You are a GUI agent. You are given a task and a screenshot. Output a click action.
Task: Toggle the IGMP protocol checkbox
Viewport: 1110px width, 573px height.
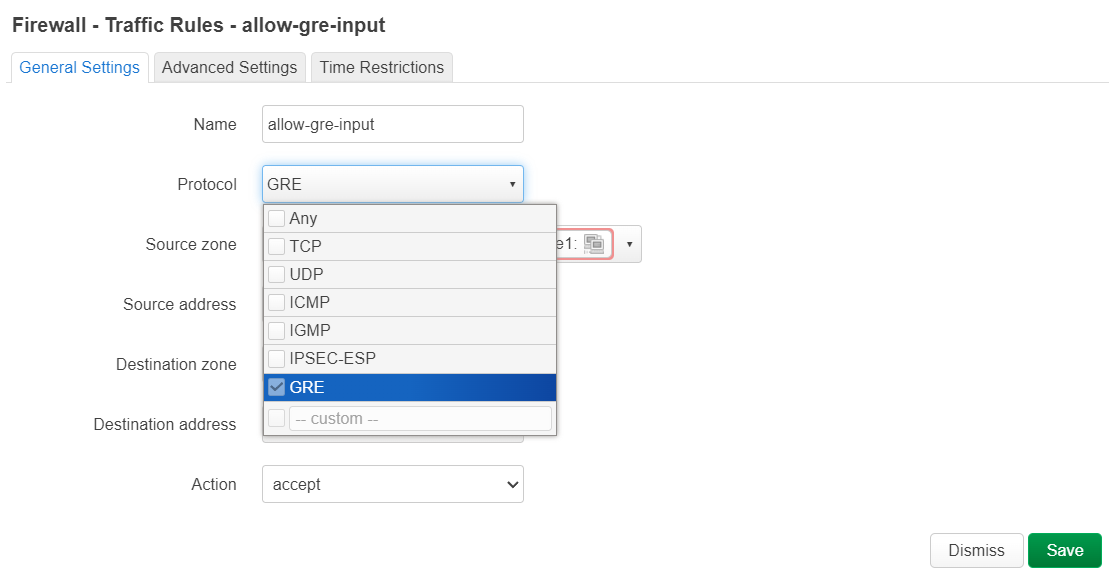click(277, 330)
